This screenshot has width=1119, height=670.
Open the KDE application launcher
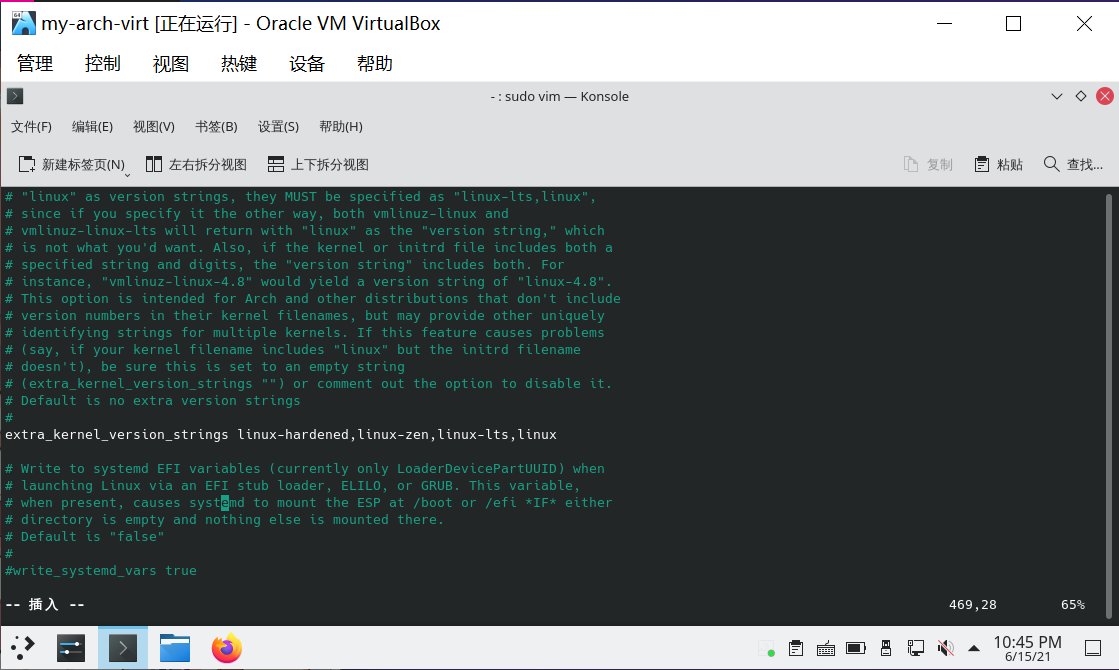[x=23, y=648]
